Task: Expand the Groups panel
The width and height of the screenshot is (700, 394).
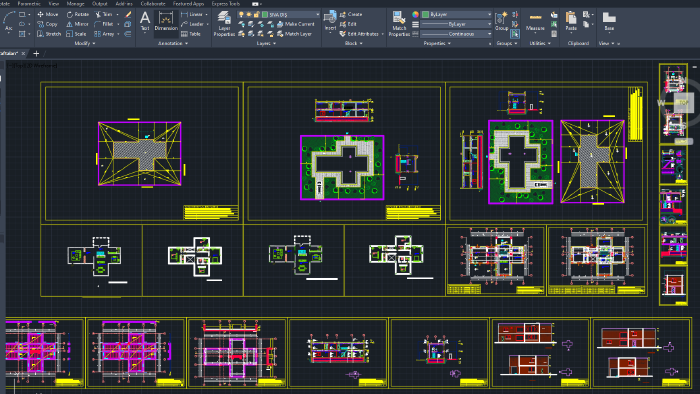Action: [507, 43]
